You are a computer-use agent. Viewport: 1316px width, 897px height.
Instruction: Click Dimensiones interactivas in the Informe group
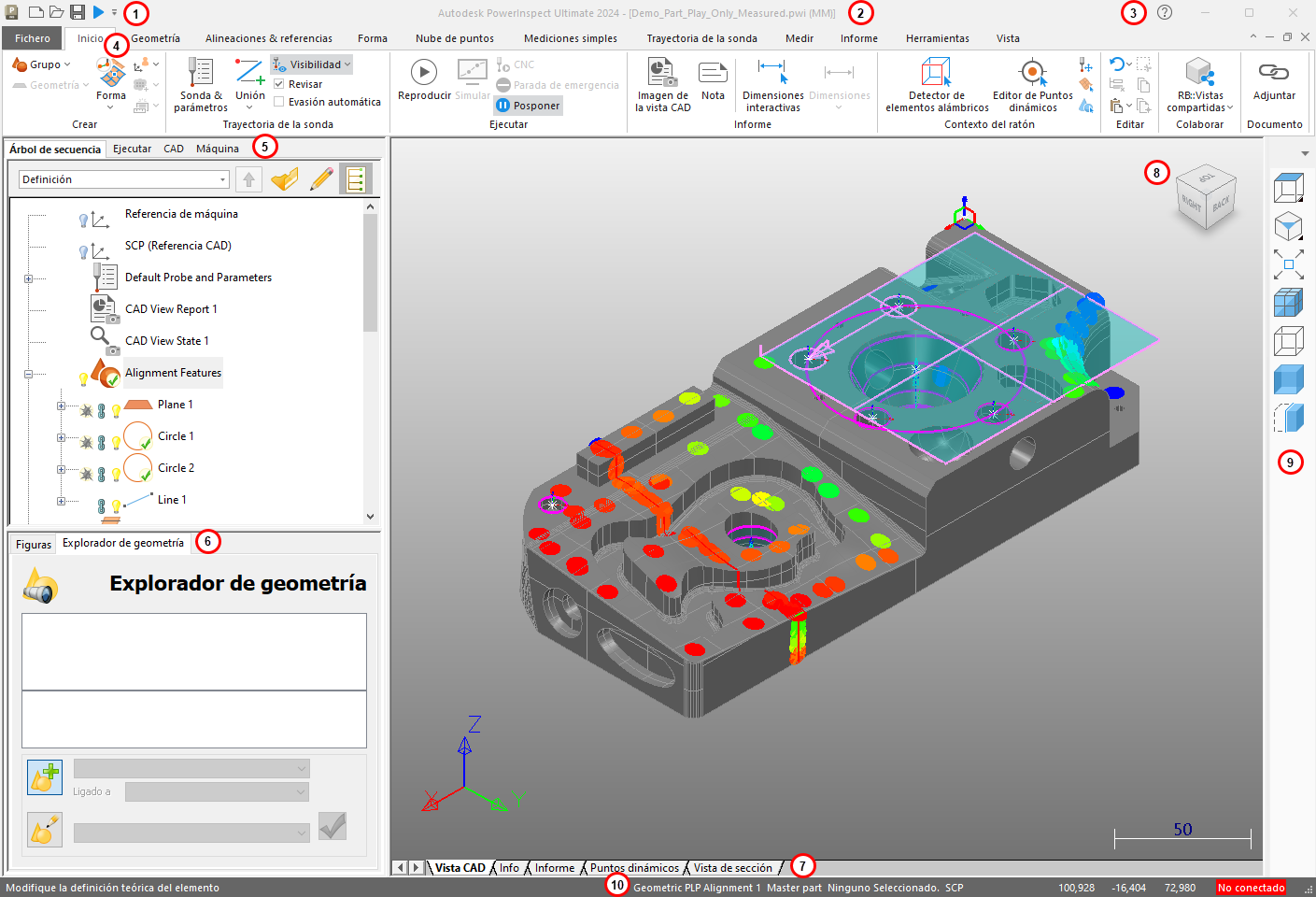click(x=772, y=85)
